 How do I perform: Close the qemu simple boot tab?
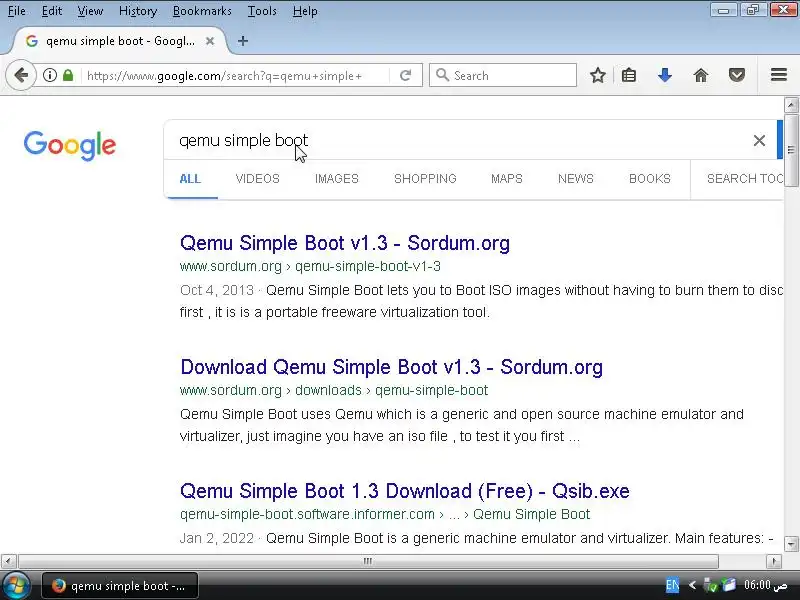(210, 41)
